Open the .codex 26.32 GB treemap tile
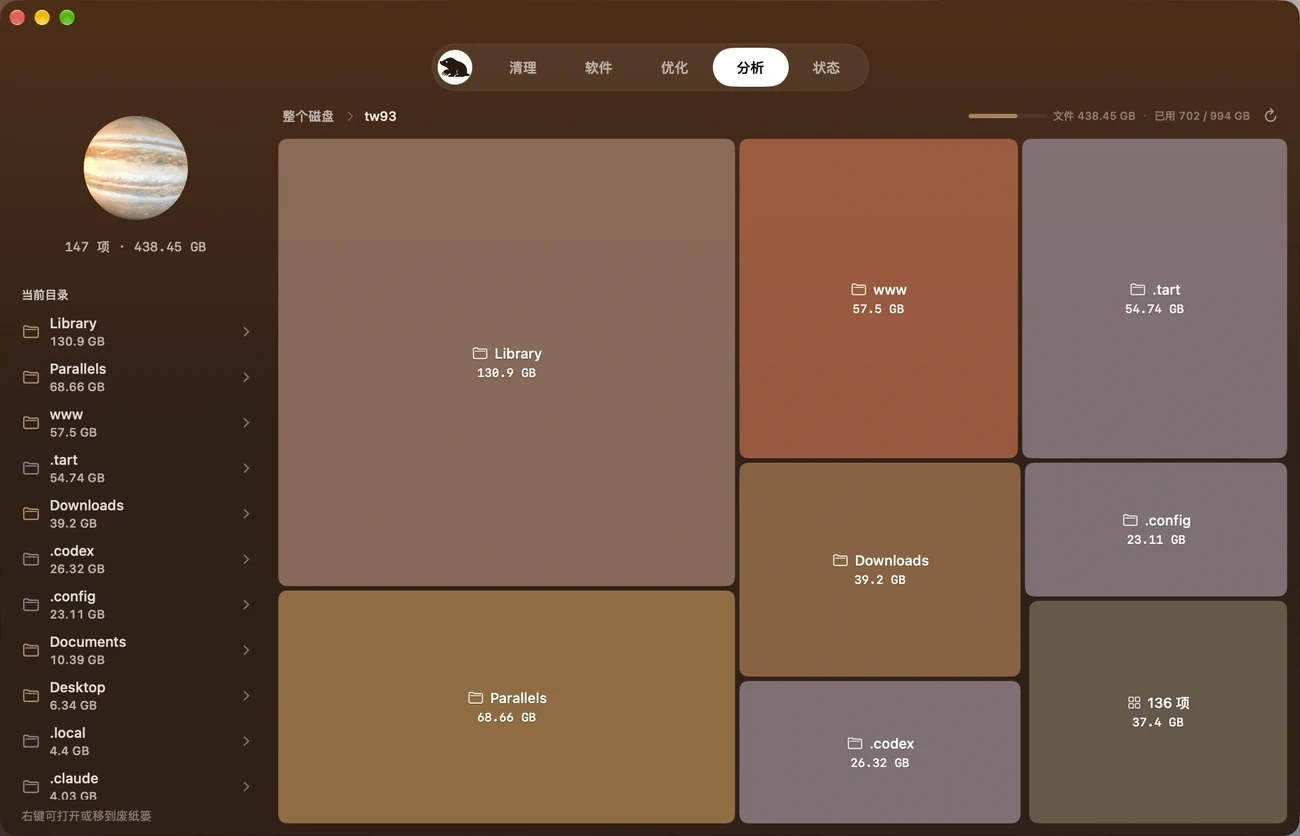1300x836 pixels. click(x=880, y=752)
